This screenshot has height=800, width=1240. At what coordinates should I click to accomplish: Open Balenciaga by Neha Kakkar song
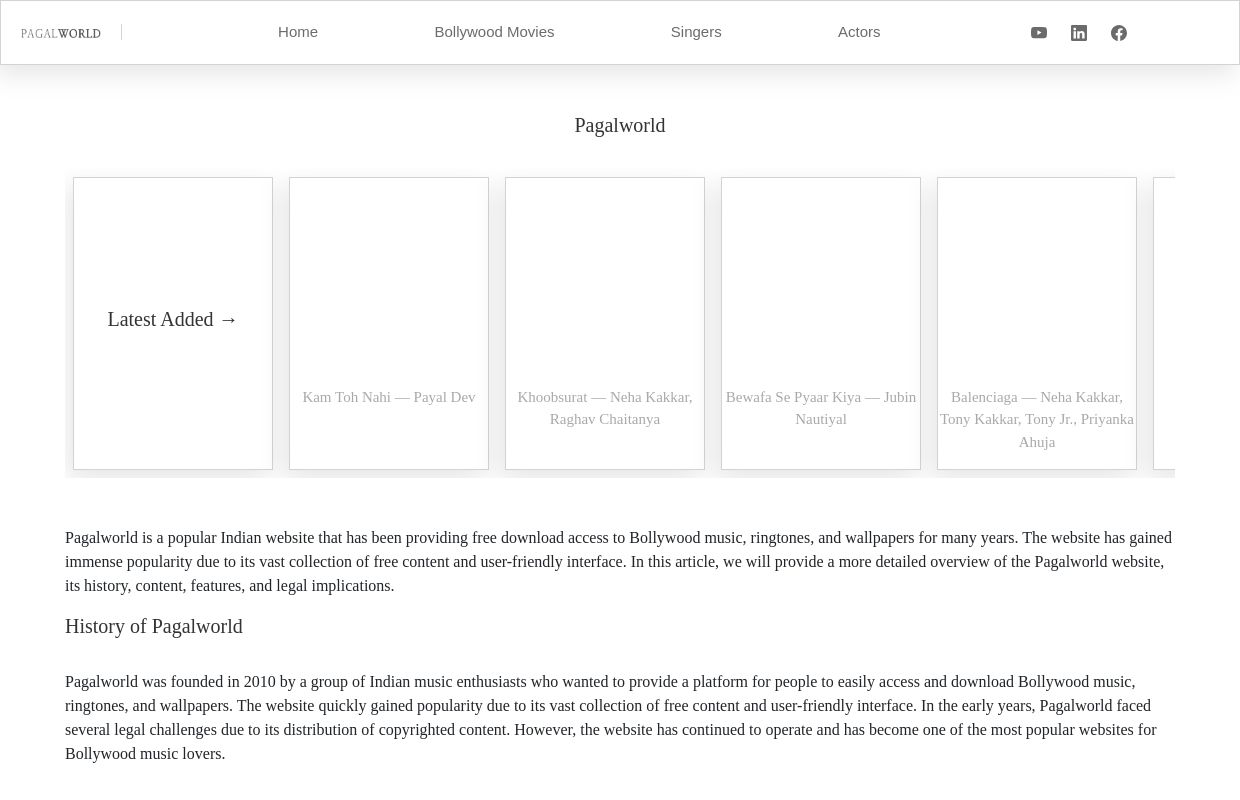[x=1037, y=419]
